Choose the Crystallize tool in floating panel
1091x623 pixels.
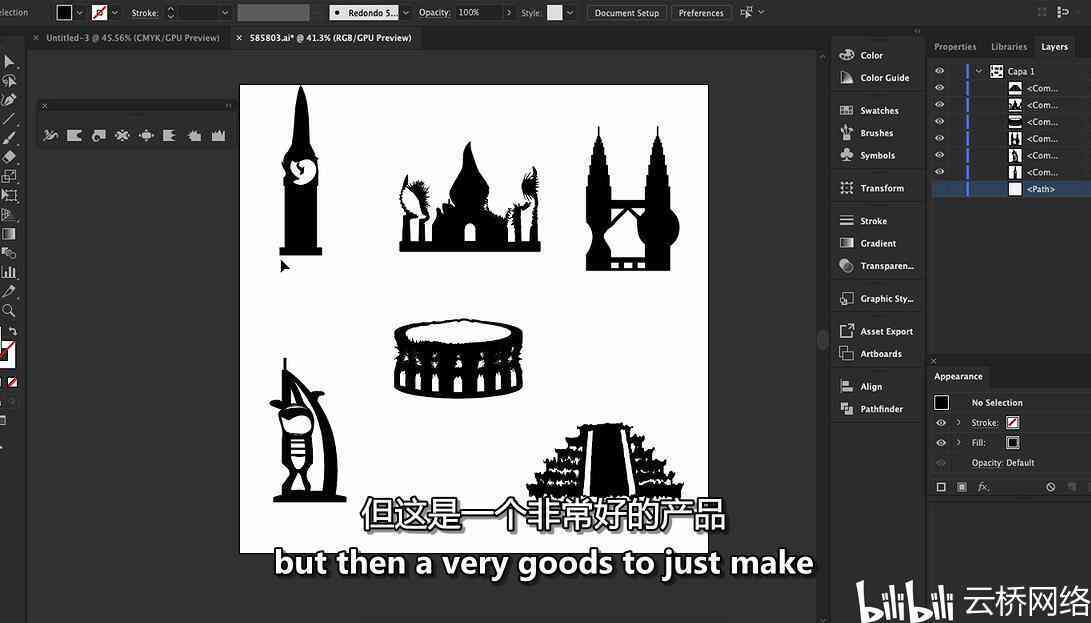(x=194, y=136)
